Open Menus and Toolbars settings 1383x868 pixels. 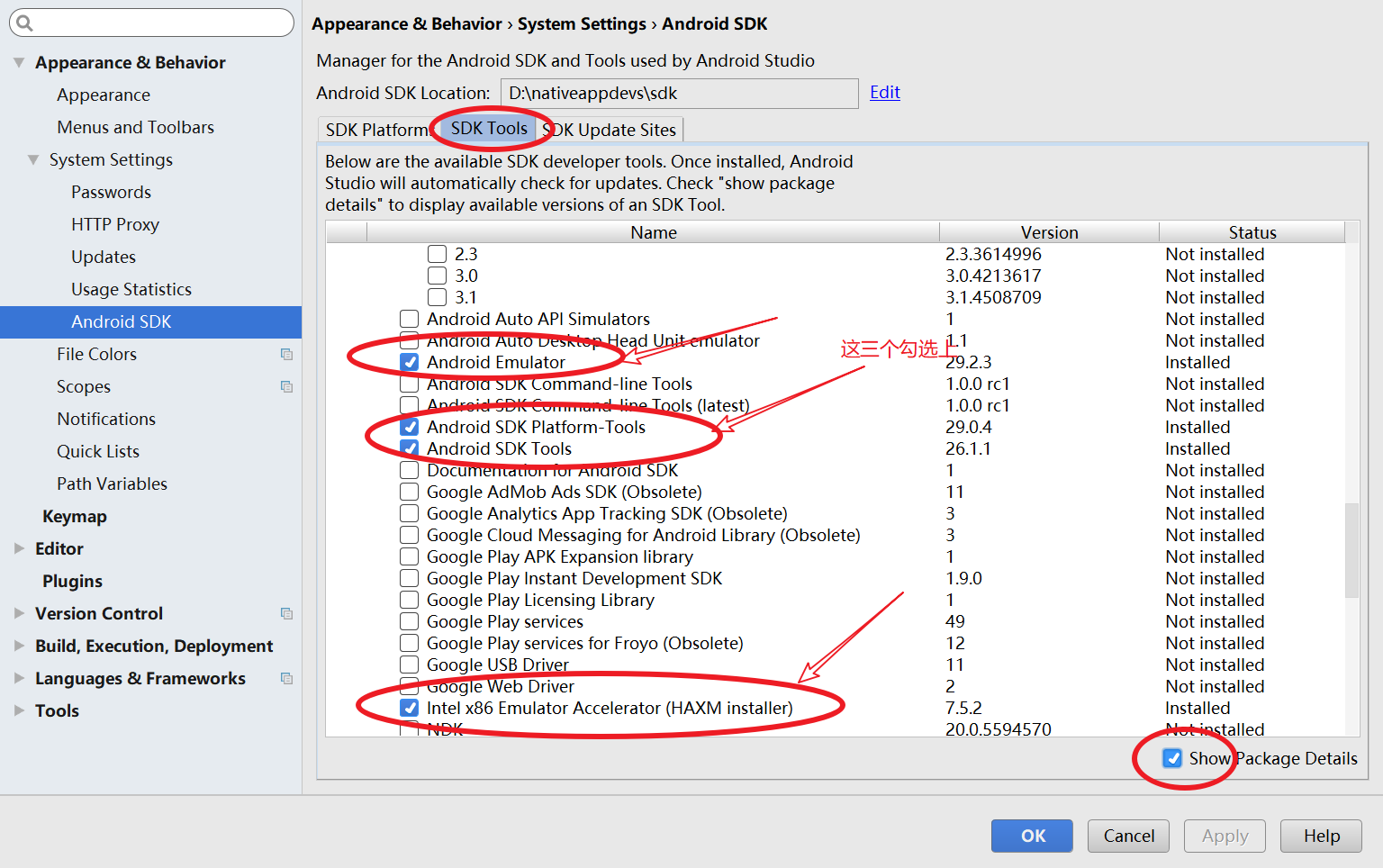pos(135,127)
